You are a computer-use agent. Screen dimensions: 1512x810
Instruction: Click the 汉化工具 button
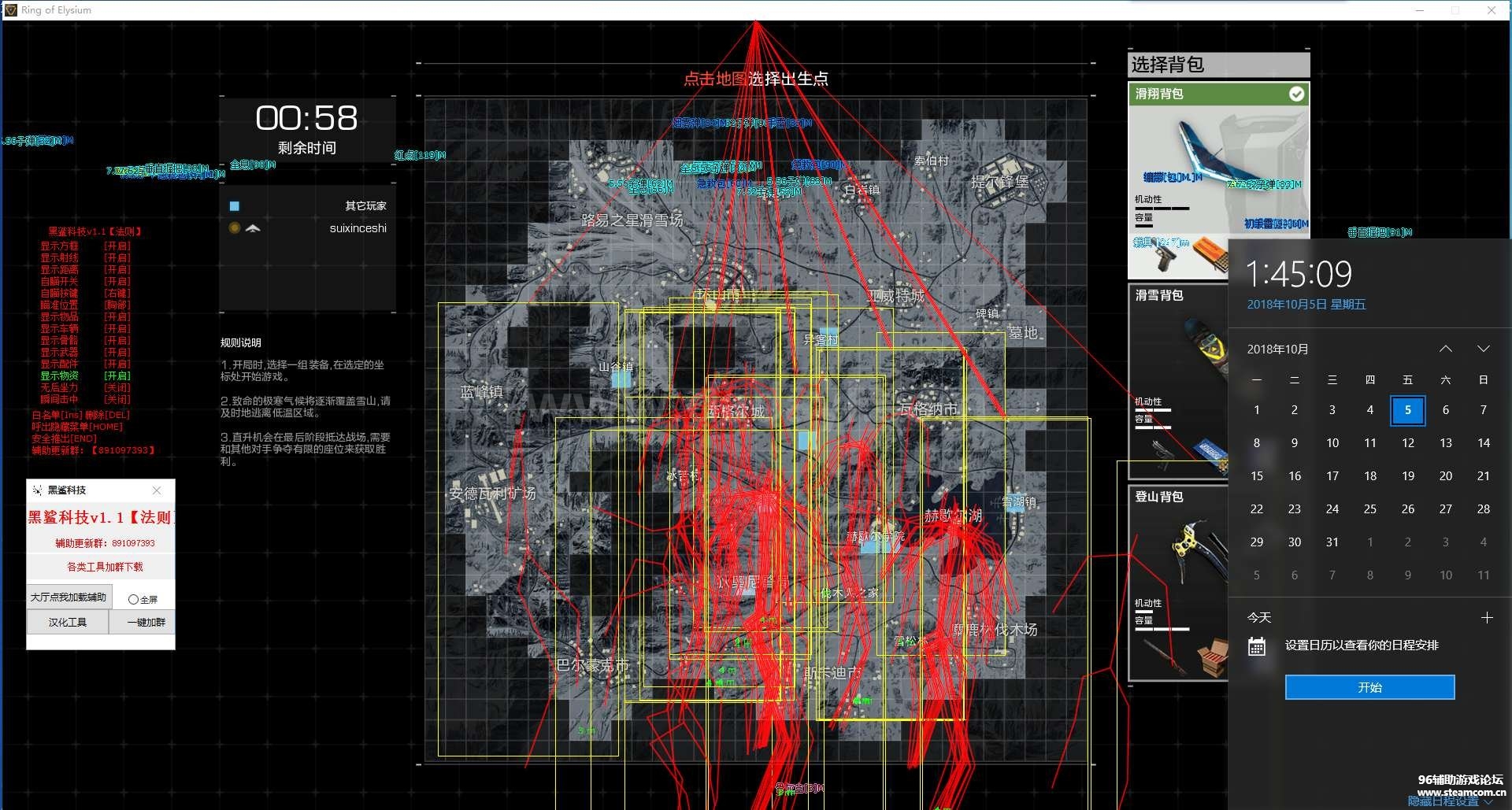click(68, 623)
